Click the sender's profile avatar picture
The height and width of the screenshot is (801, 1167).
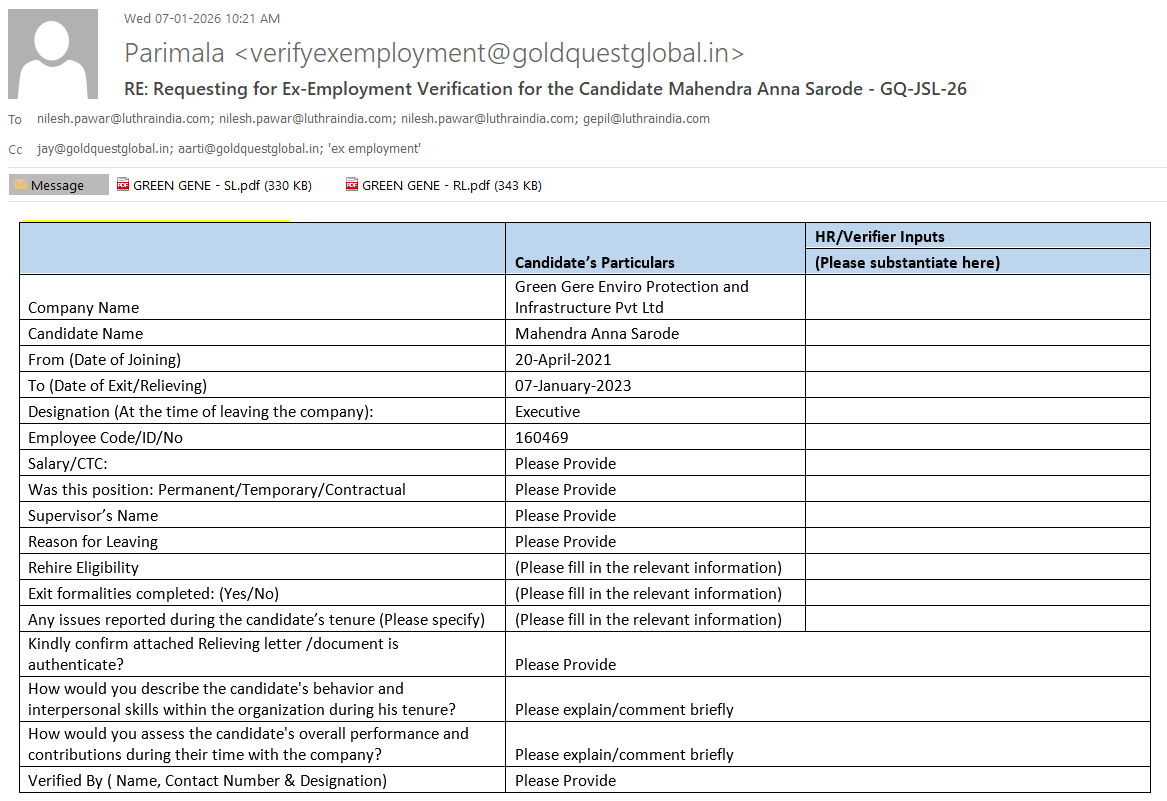point(53,54)
